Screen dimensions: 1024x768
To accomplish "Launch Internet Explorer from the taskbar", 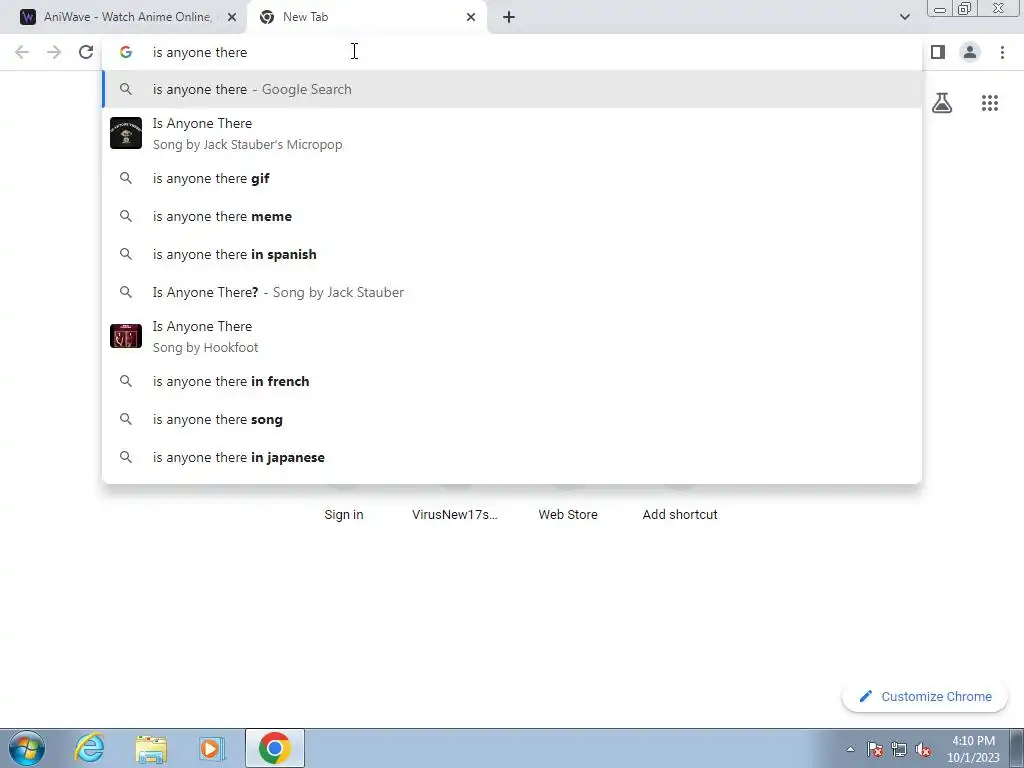I will (x=89, y=748).
